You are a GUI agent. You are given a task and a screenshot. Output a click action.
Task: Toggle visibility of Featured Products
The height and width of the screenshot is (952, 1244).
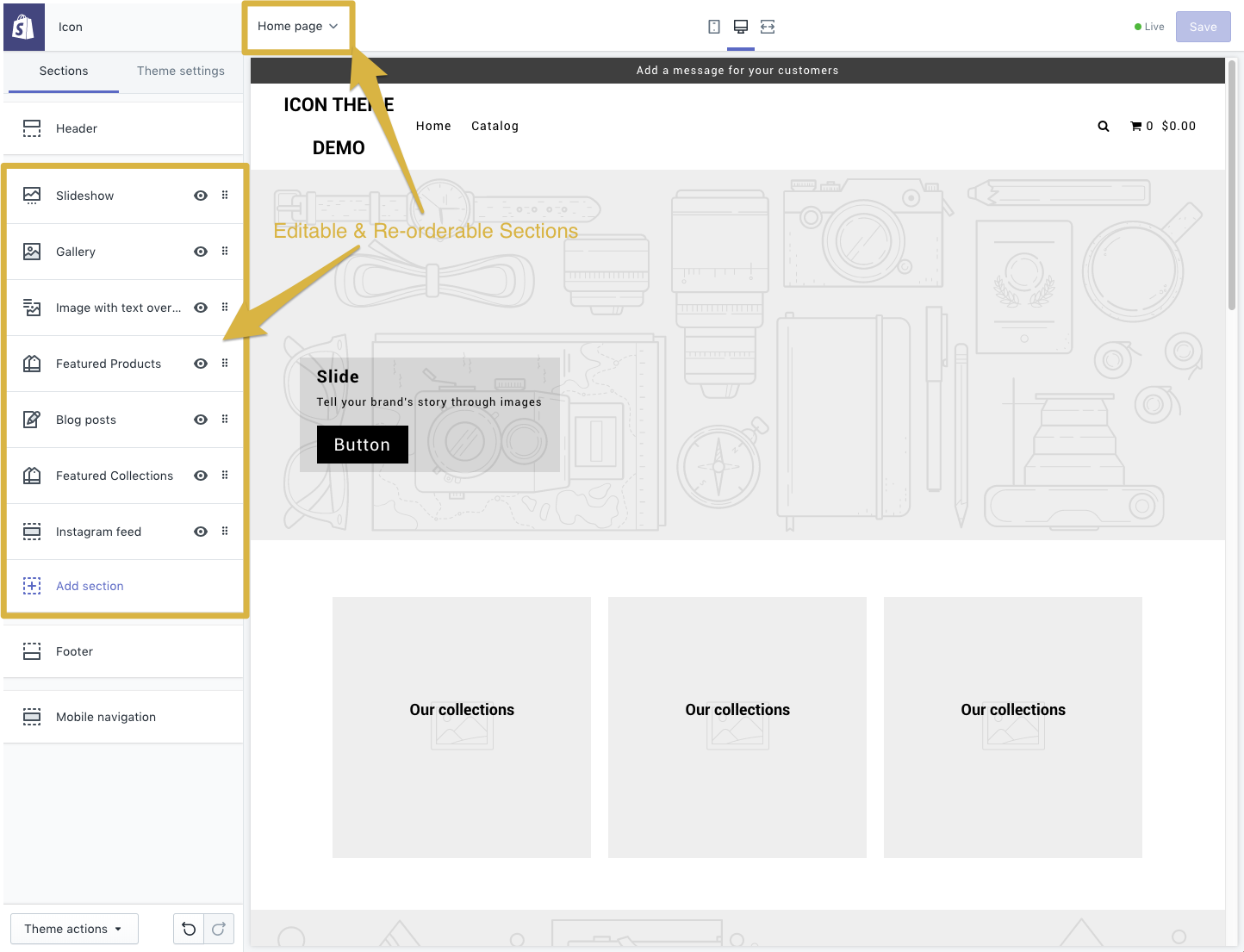[201, 364]
